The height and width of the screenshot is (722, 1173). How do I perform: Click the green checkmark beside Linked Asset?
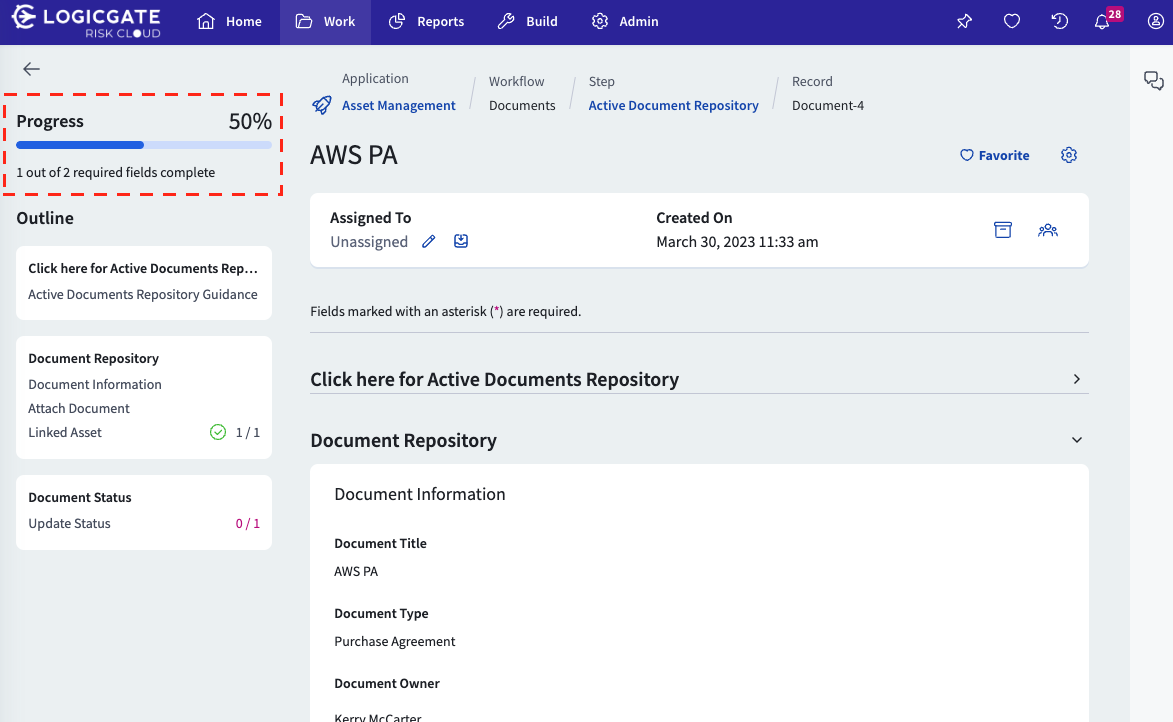pos(218,432)
